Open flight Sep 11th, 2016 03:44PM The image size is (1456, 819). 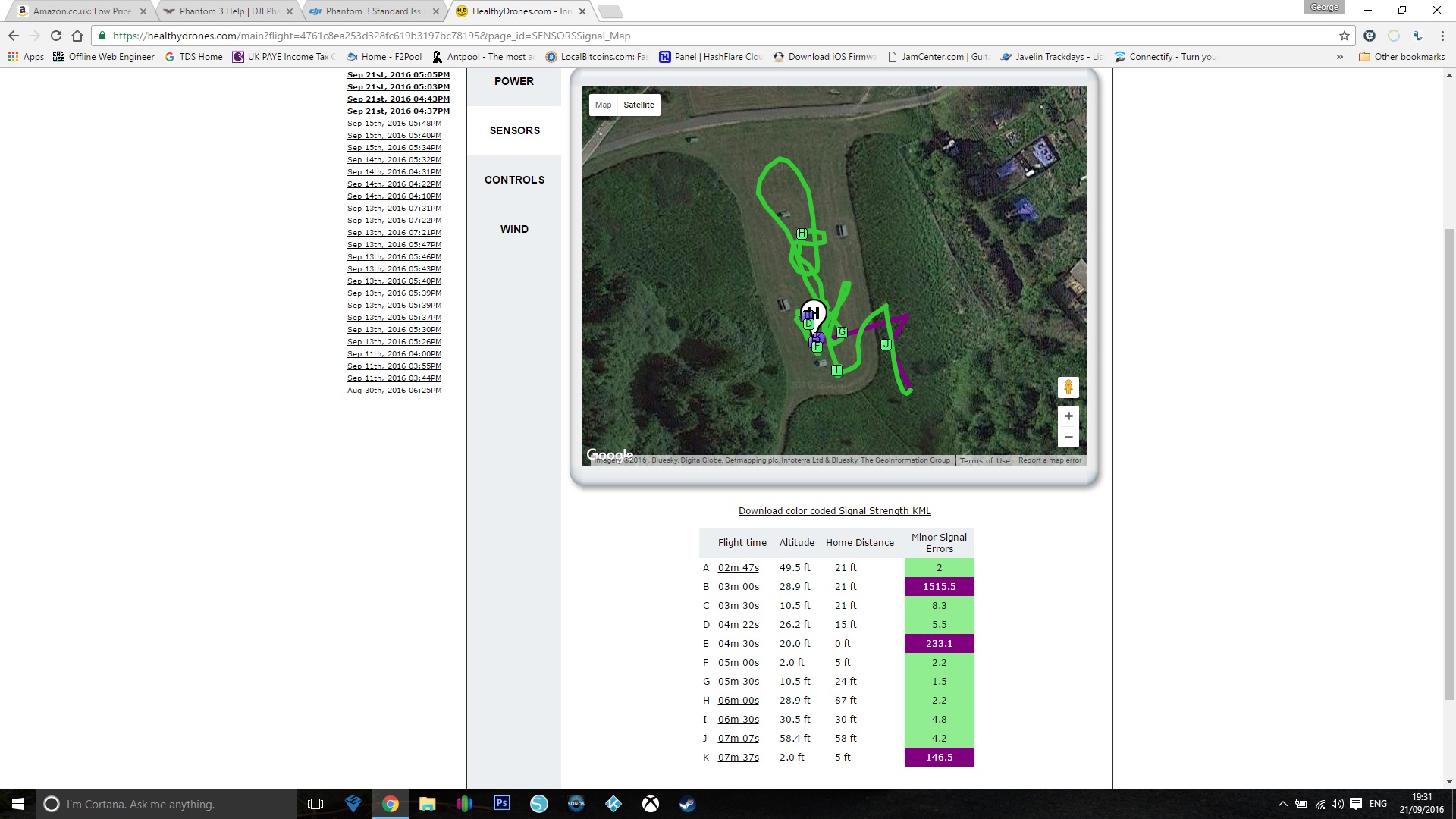(394, 378)
